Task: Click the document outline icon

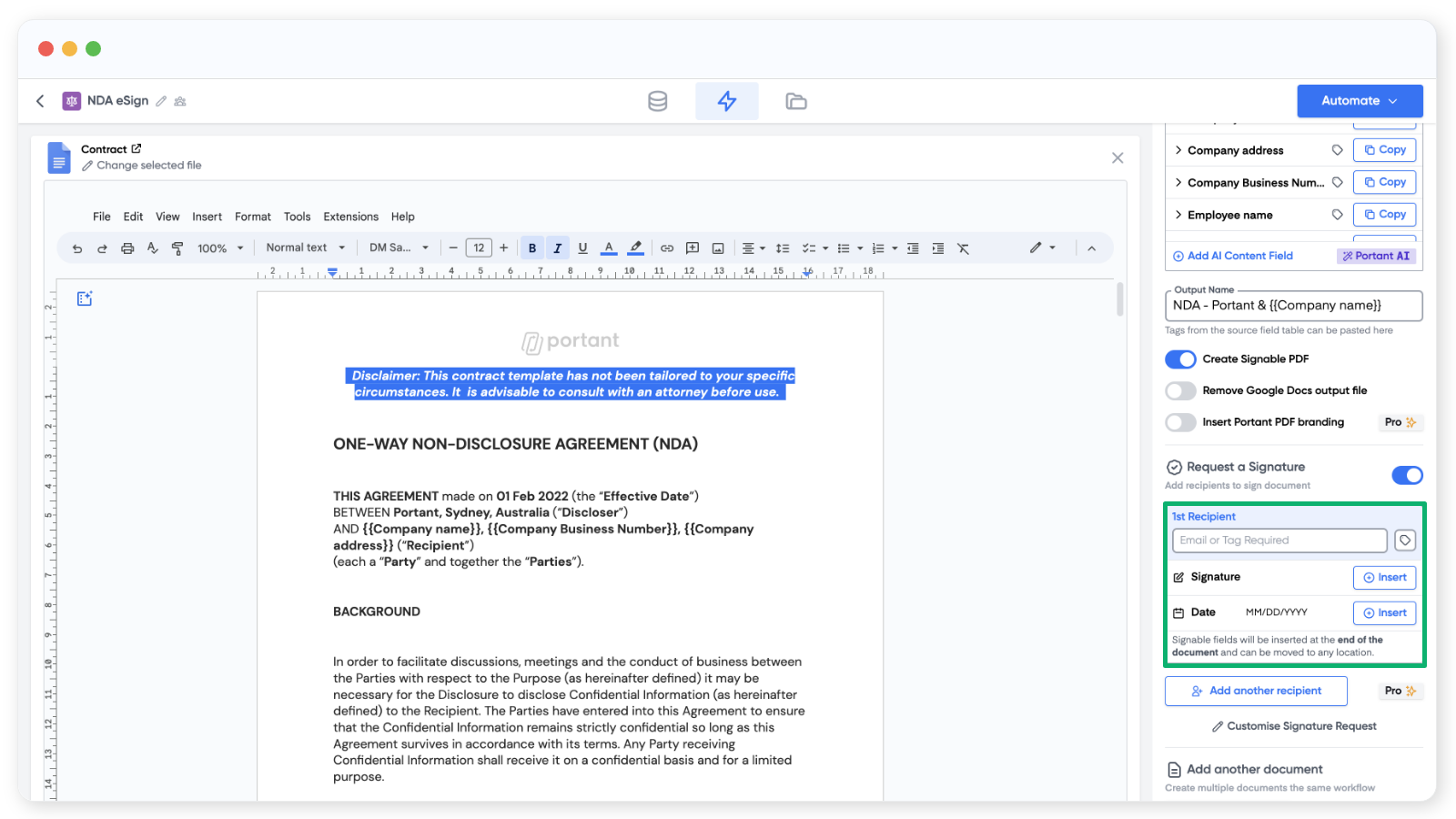Action: (85, 298)
